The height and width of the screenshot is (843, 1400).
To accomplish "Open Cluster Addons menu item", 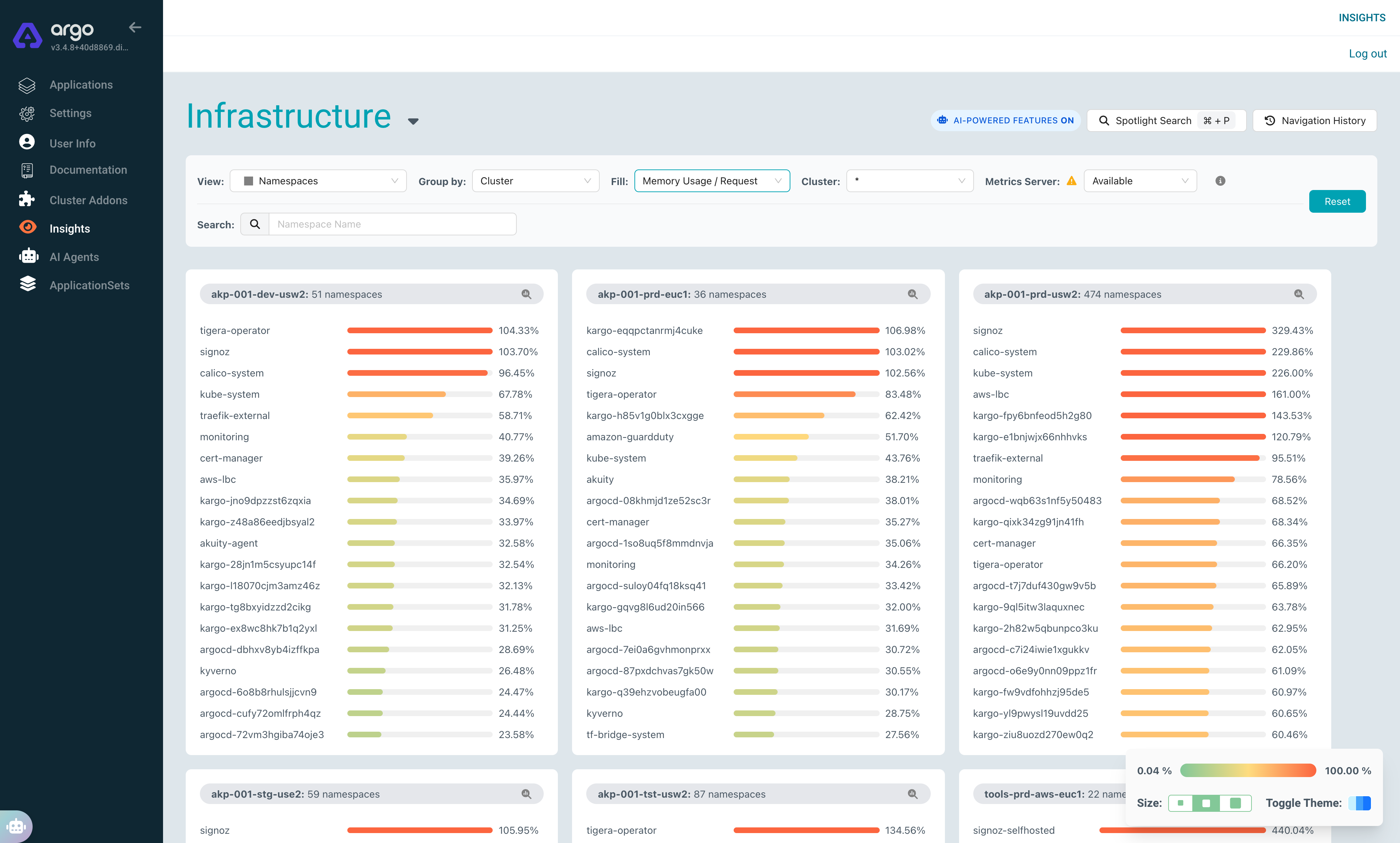I will click(x=88, y=200).
